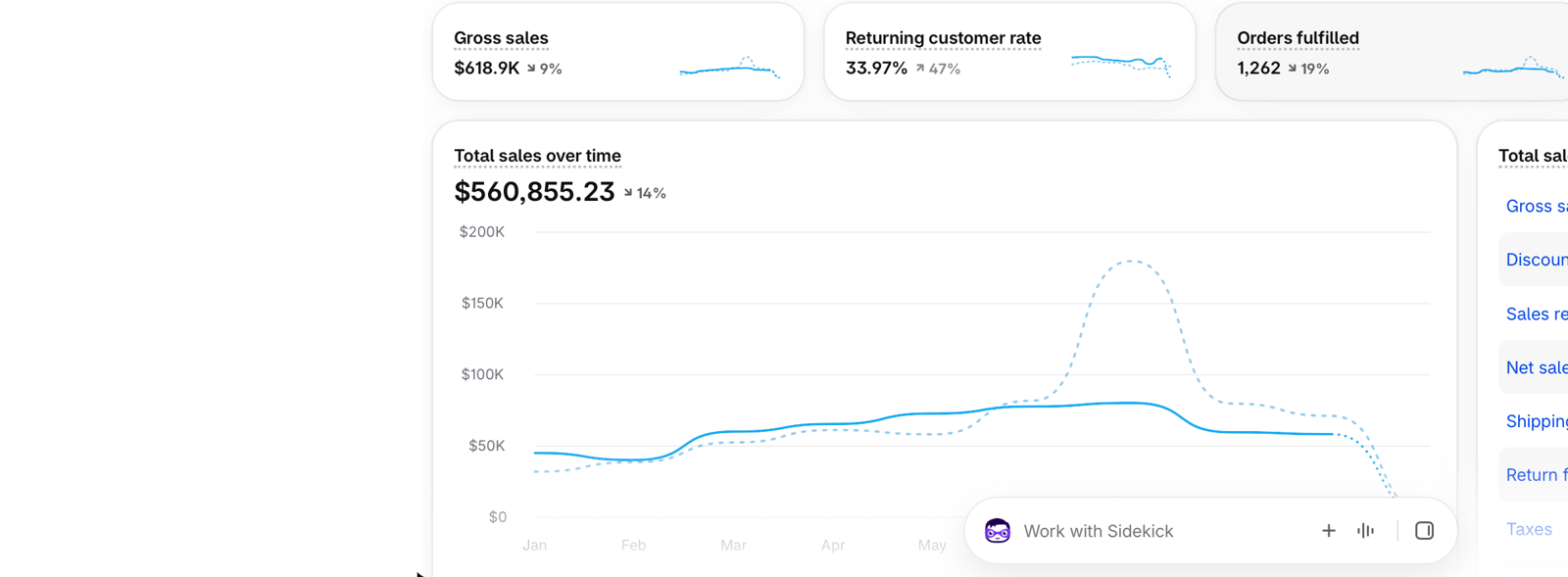Click the 1,262 orders fulfilled value
The height and width of the screenshot is (577, 1568).
(1258, 69)
